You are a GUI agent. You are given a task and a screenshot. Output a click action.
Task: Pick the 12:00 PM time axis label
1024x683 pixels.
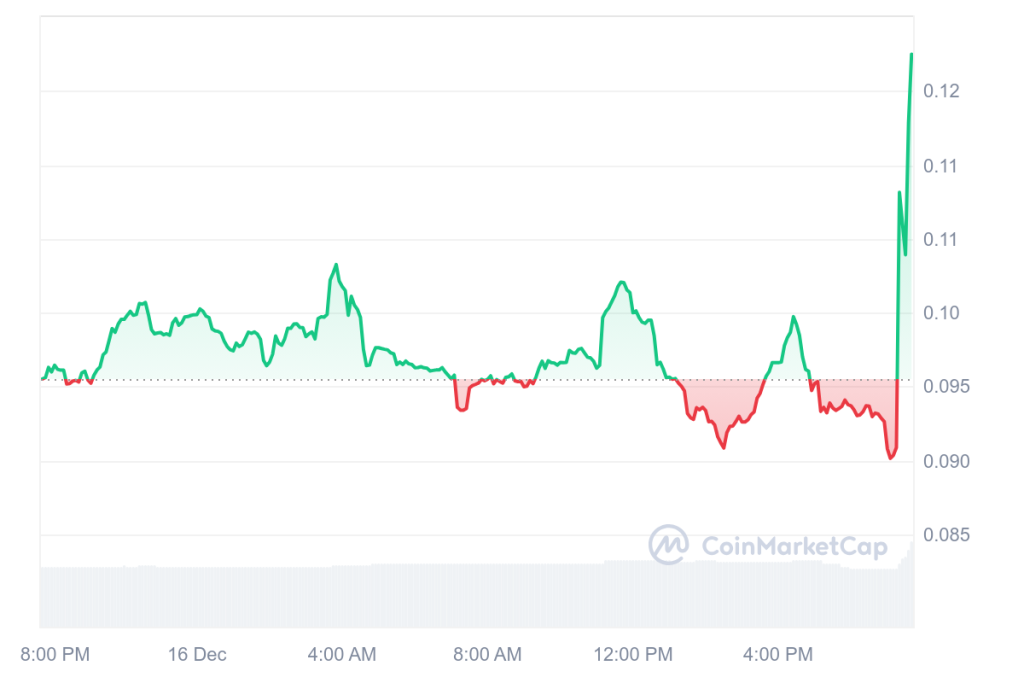tap(636, 655)
